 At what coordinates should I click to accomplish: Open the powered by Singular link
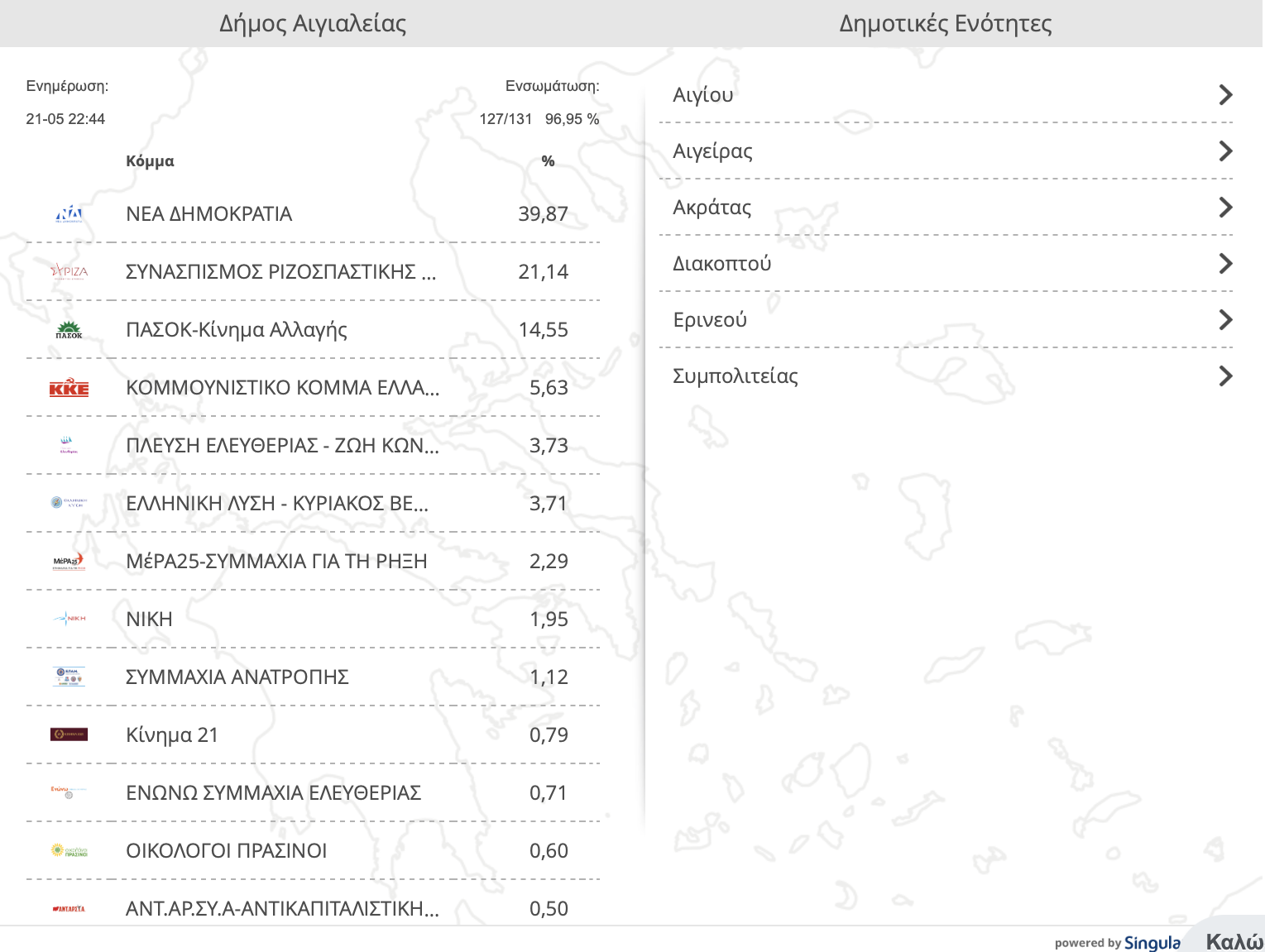point(1117,943)
